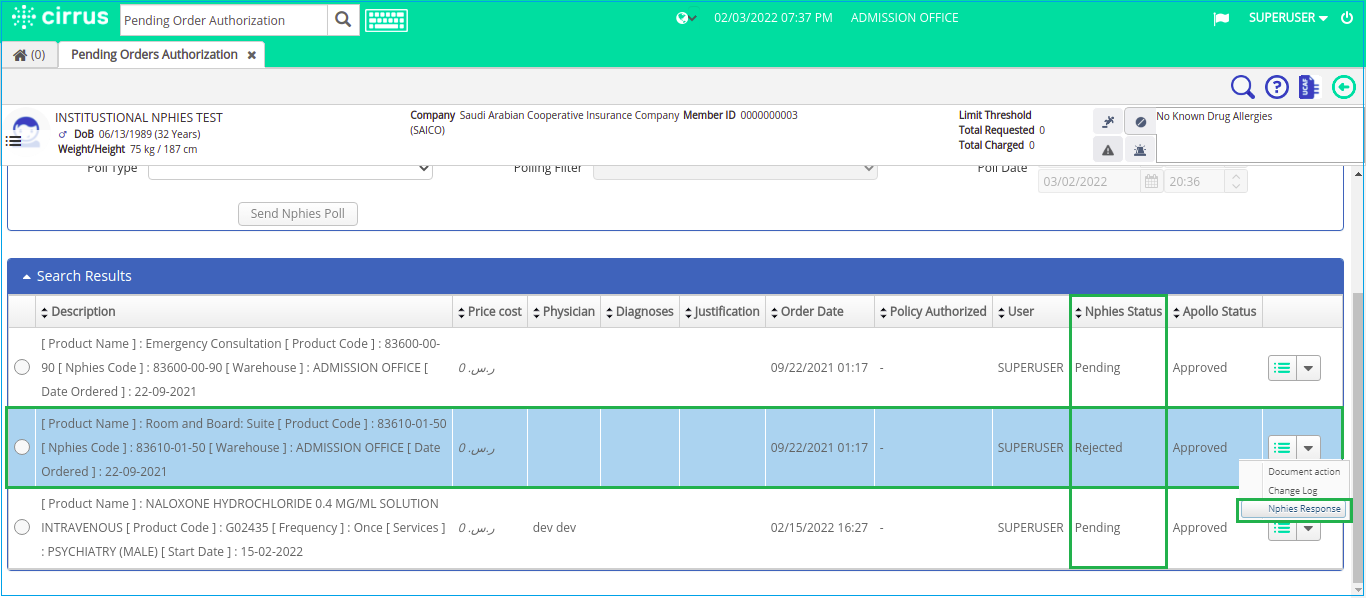
Task: Click the green back-arrow circle icon
Action: 1344,87
